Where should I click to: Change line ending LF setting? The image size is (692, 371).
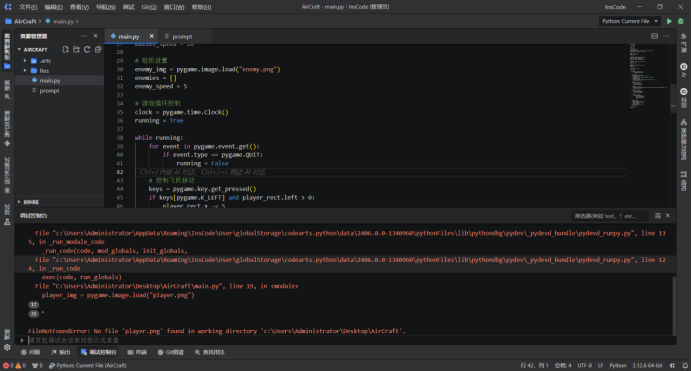coord(600,365)
